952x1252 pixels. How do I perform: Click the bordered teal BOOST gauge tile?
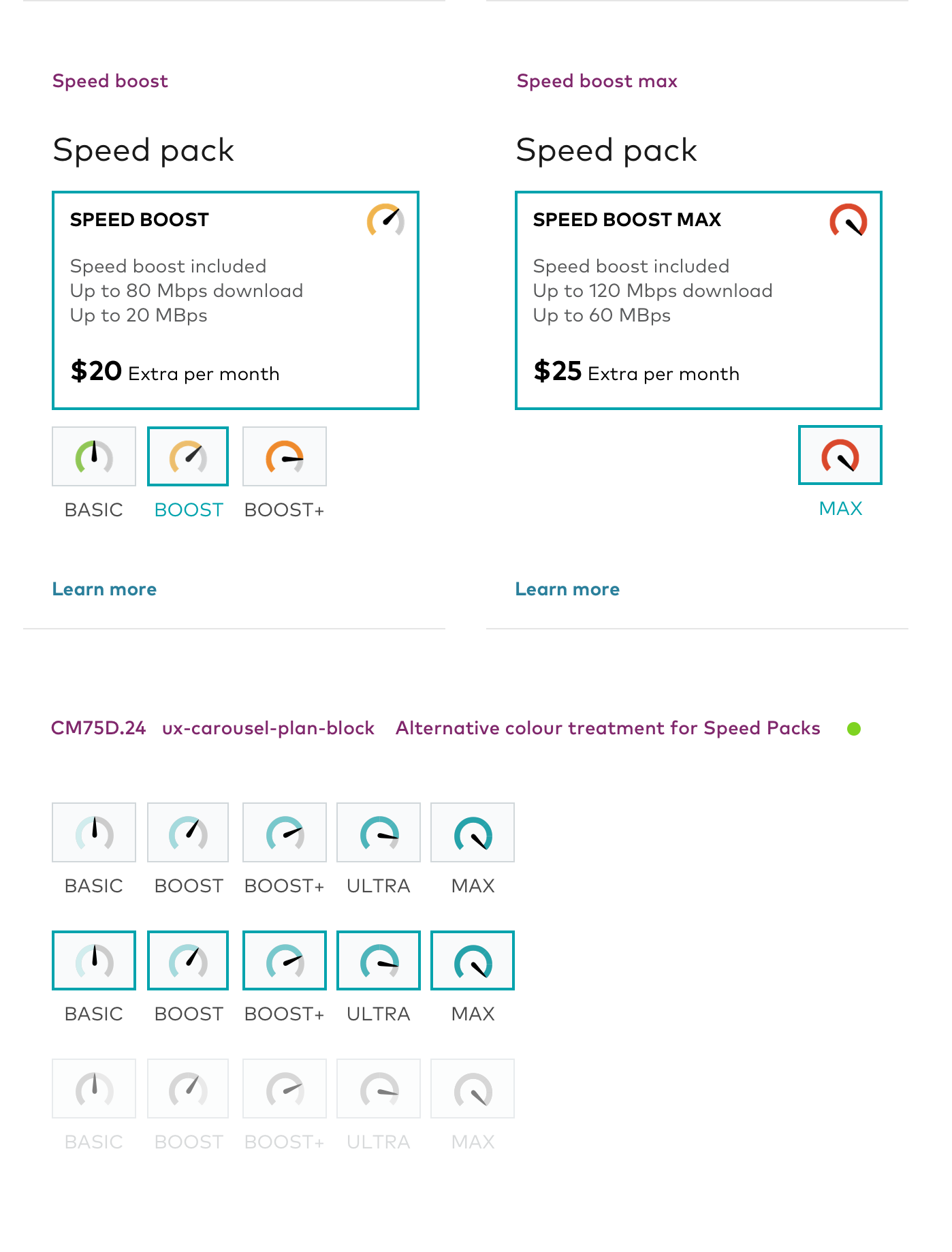pyautogui.click(x=188, y=960)
